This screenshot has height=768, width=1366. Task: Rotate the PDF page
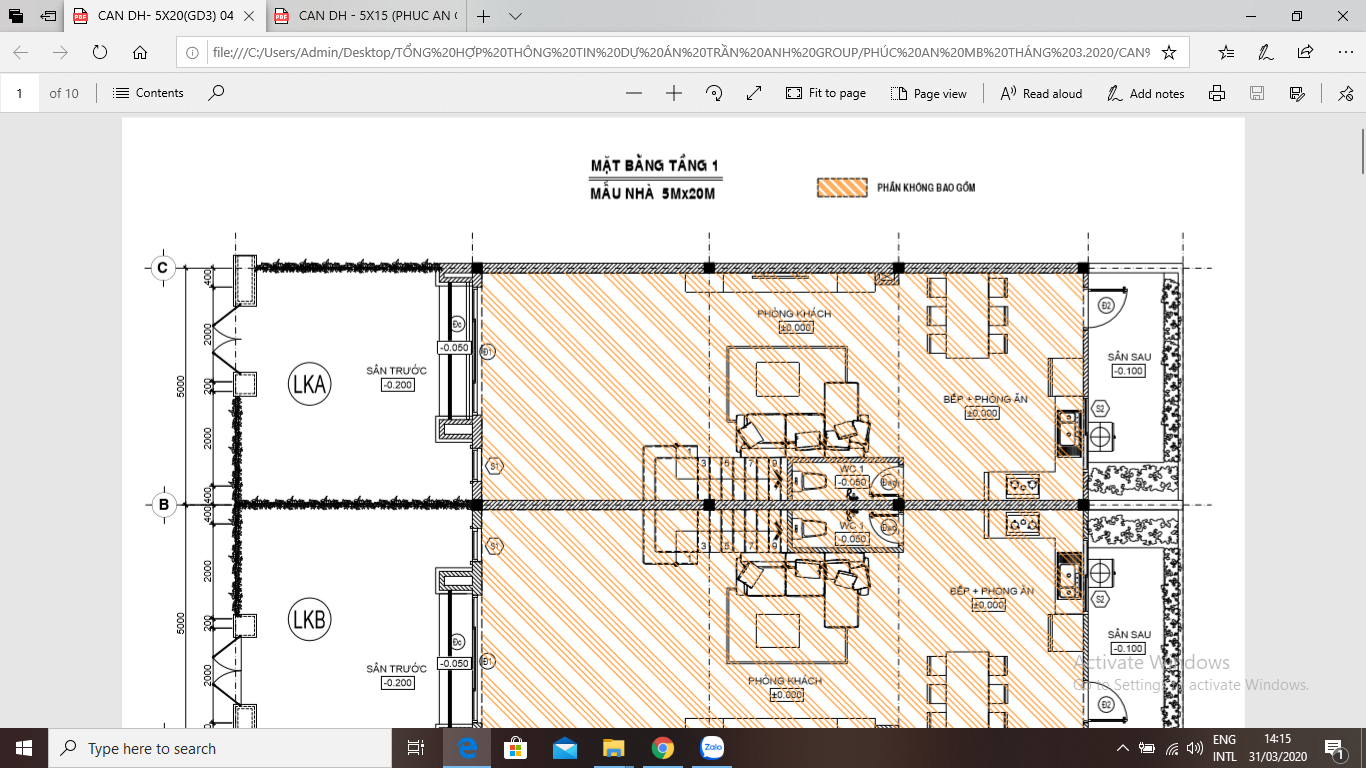pos(714,93)
